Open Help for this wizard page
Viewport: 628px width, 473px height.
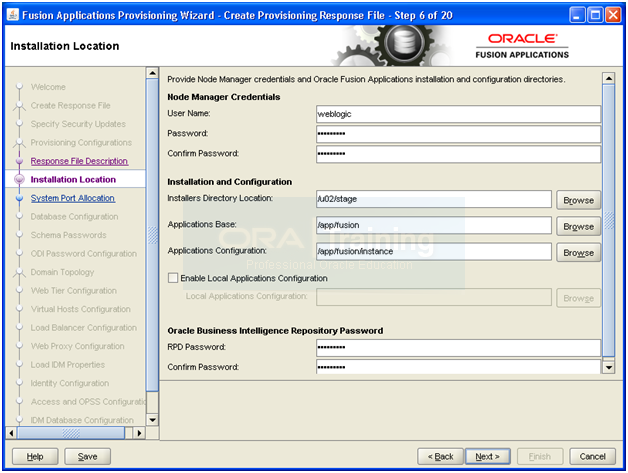click(x=35, y=456)
